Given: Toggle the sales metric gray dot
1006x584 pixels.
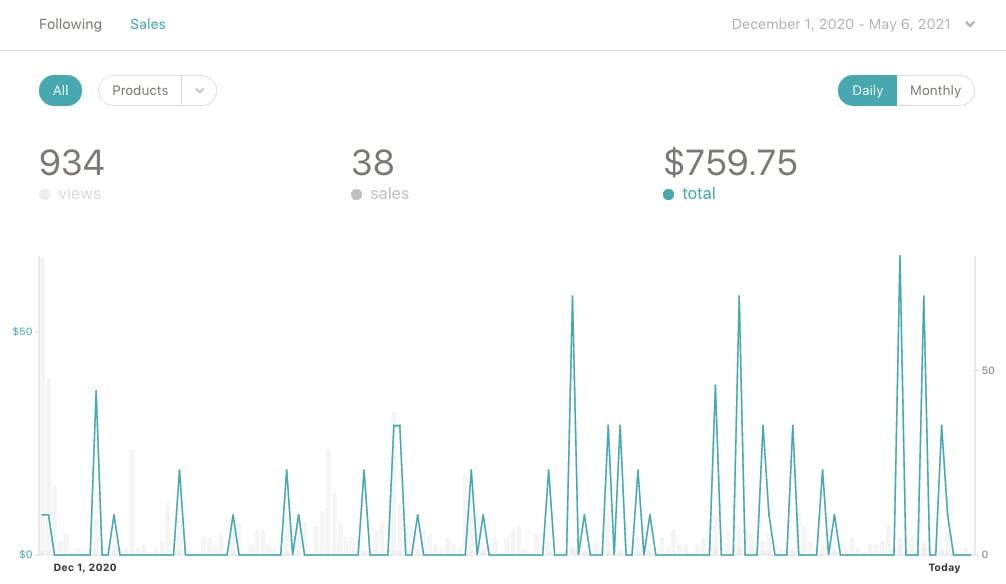Looking at the screenshot, I should click(357, 194).
